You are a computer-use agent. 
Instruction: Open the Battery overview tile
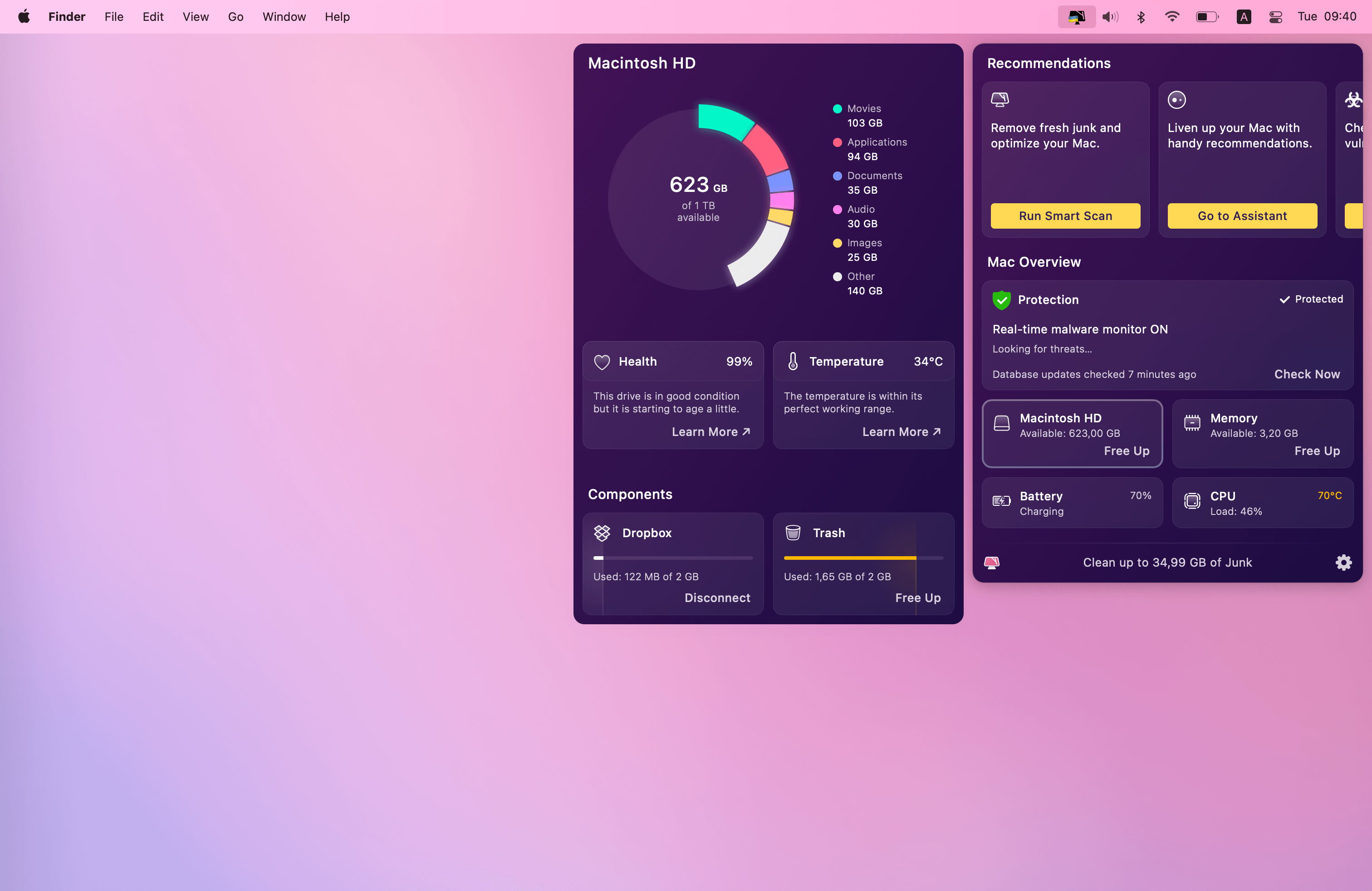[x=1072, y=503]
